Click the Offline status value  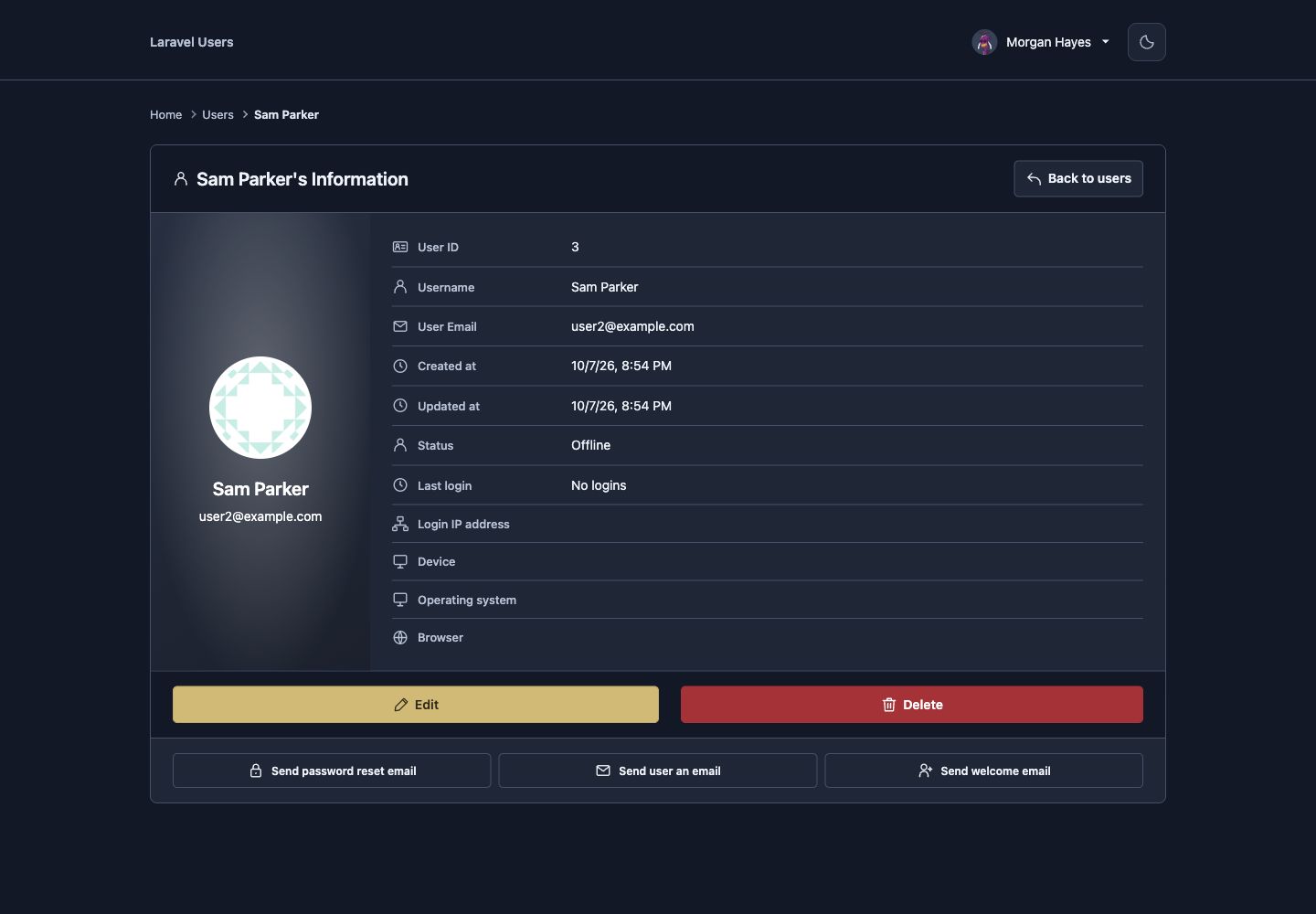pyautogui.click(x=591, y=445)
